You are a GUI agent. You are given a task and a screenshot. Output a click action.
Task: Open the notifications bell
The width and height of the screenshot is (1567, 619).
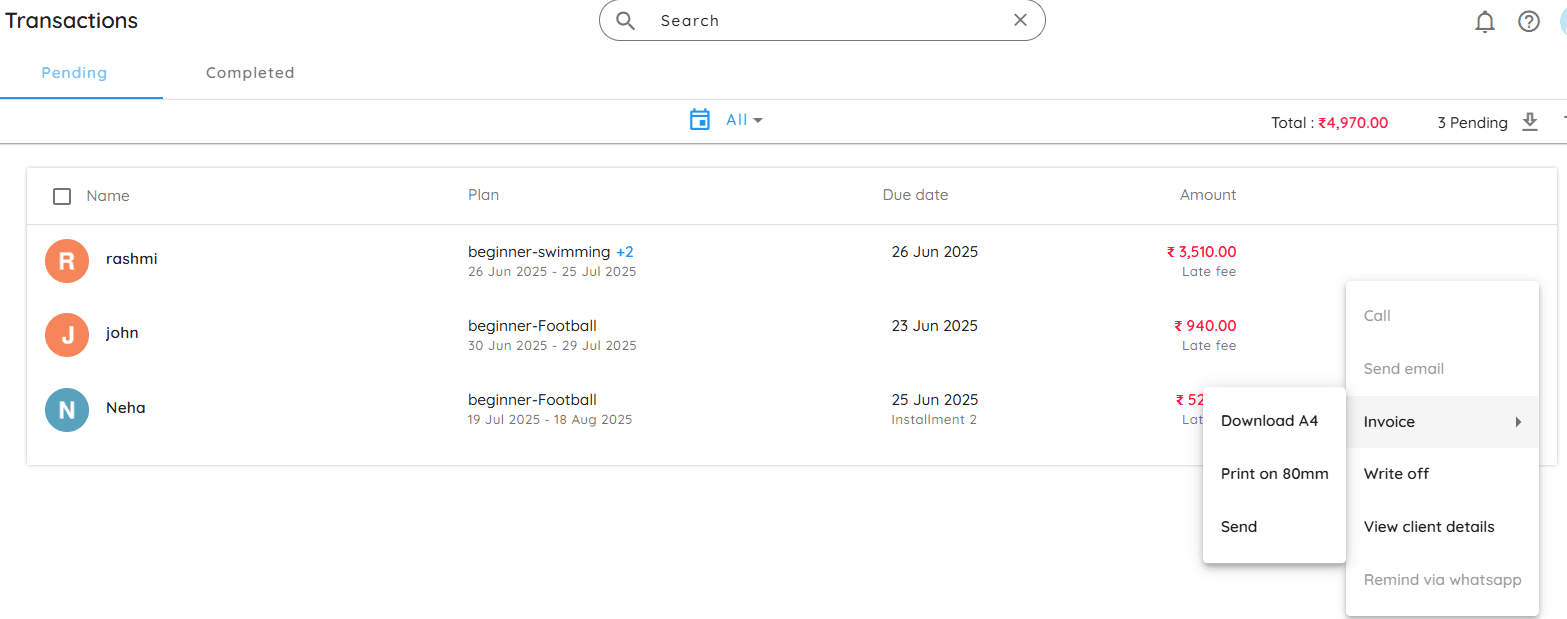click(1485, 21)
